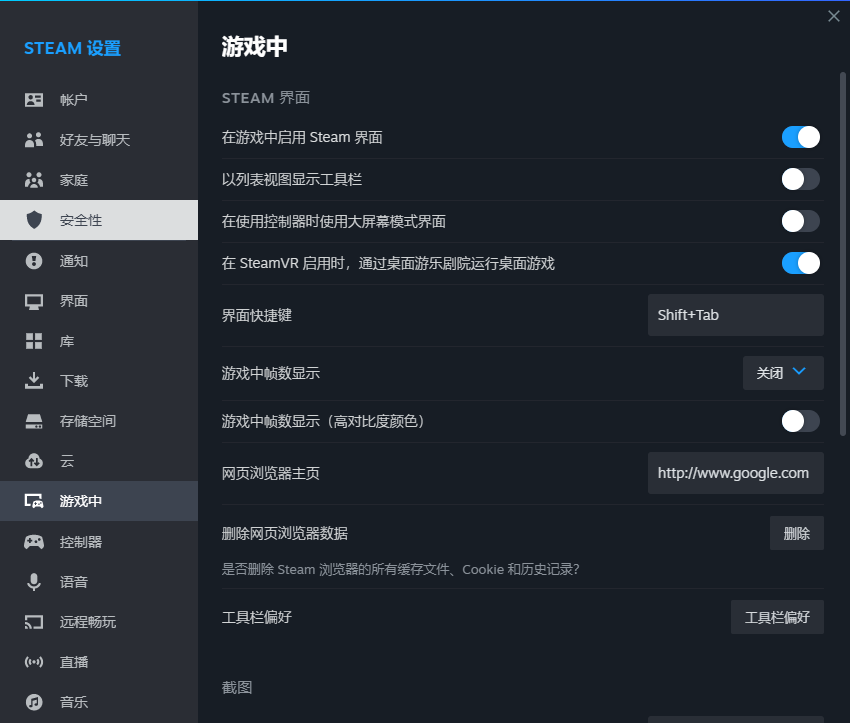The height and width of the screenshot is (723, 850).
Task: Select 直播 settings label
Action: point(74,662)
